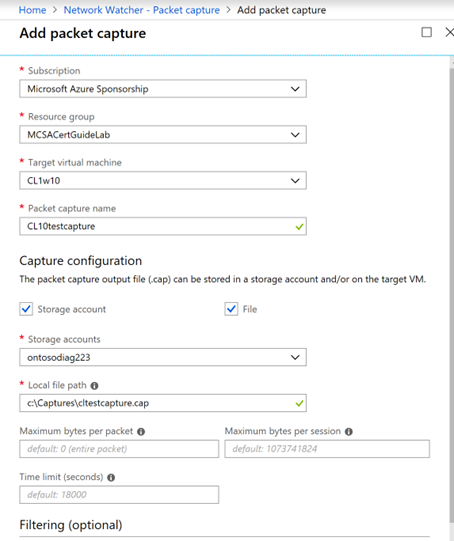This screenshot has height=541, width=454.
Task: Focus the Maximum bytes per packet field
Action: coord(119,449)
